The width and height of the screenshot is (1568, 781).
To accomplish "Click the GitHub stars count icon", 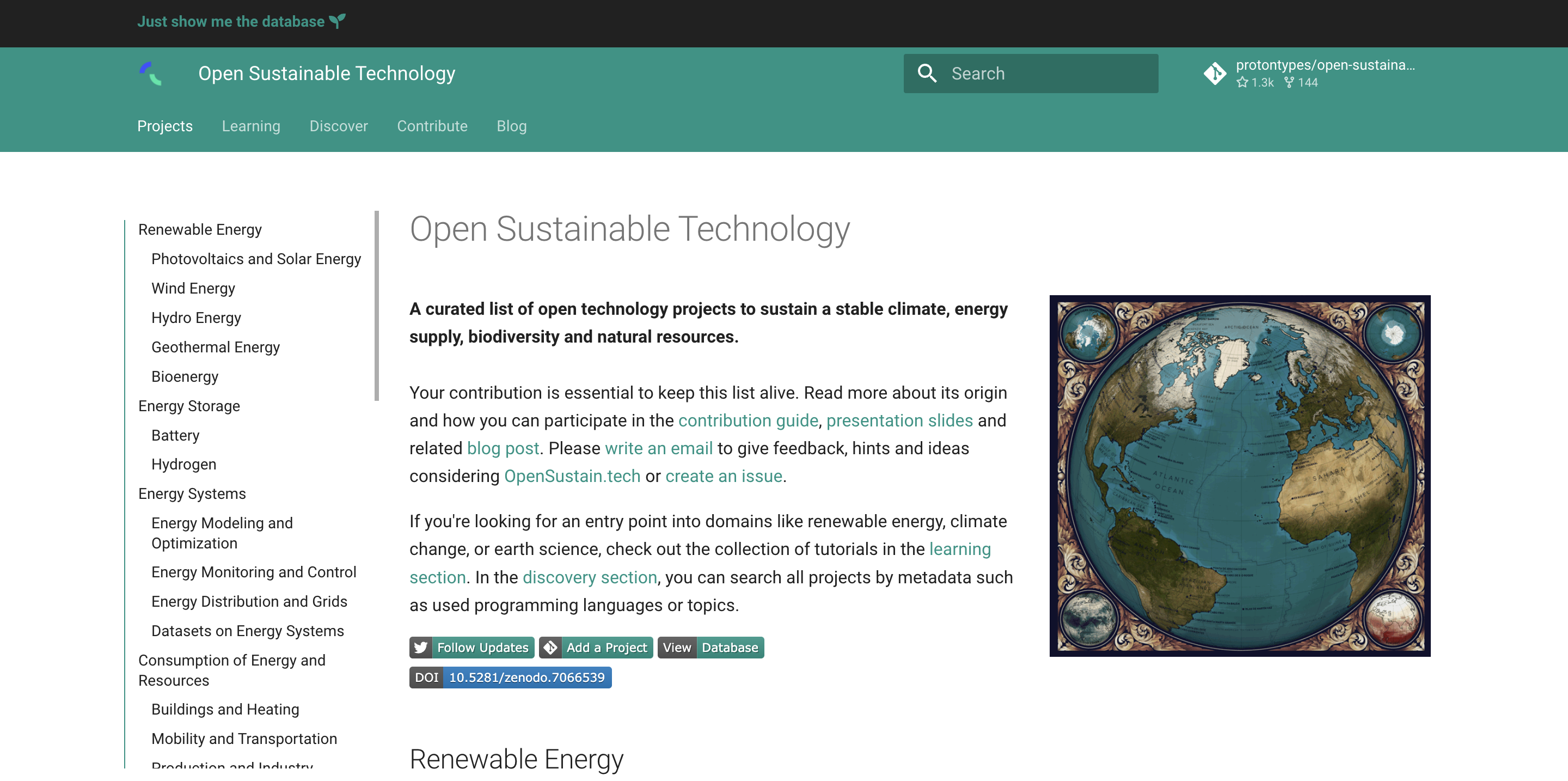I will [1242, 82].
